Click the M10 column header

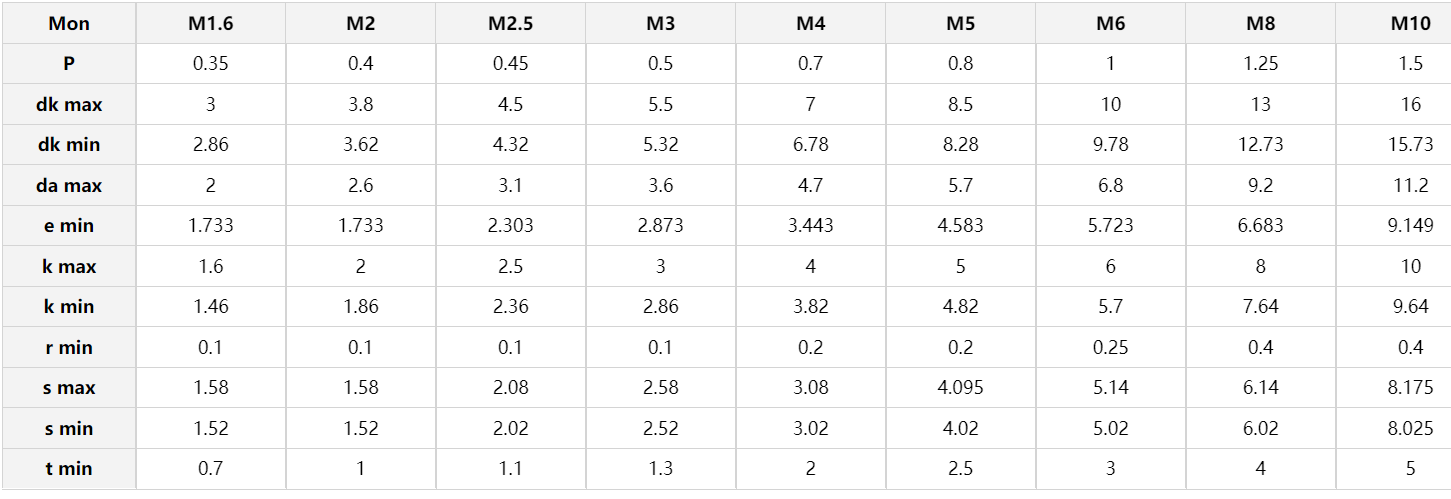tap(1410, 23)
